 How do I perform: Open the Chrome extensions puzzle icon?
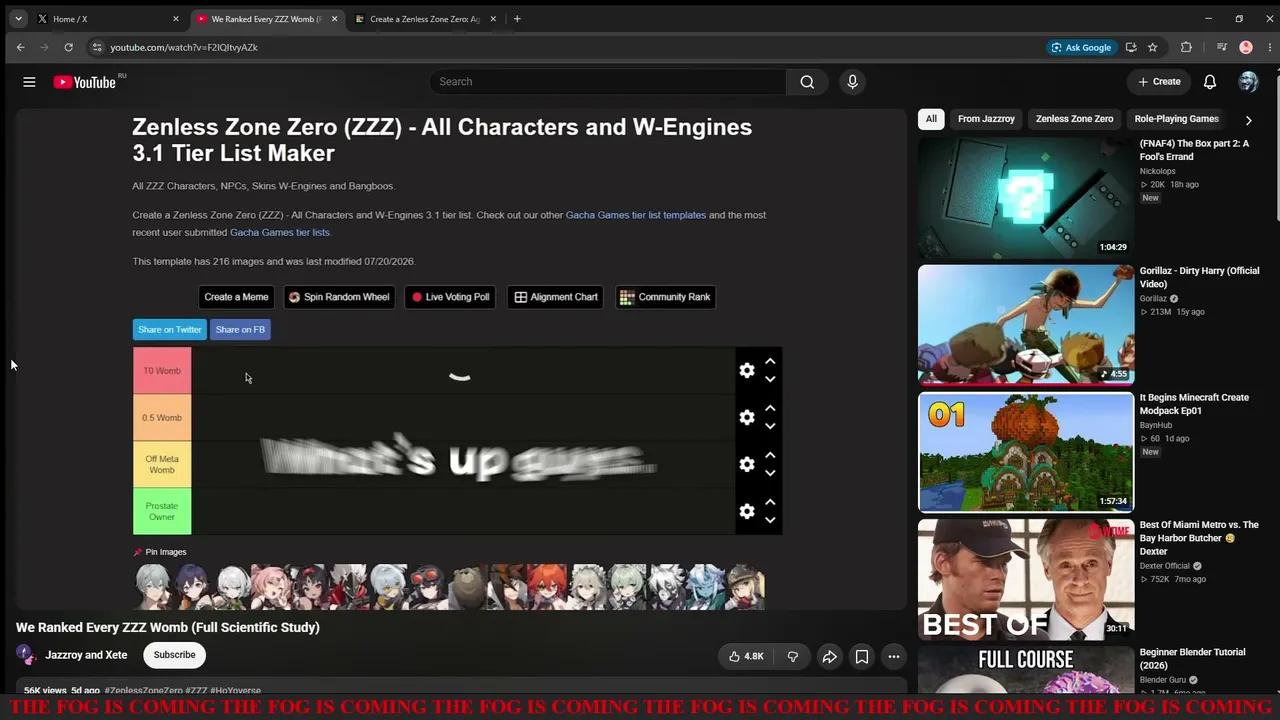click(1186, 47)
